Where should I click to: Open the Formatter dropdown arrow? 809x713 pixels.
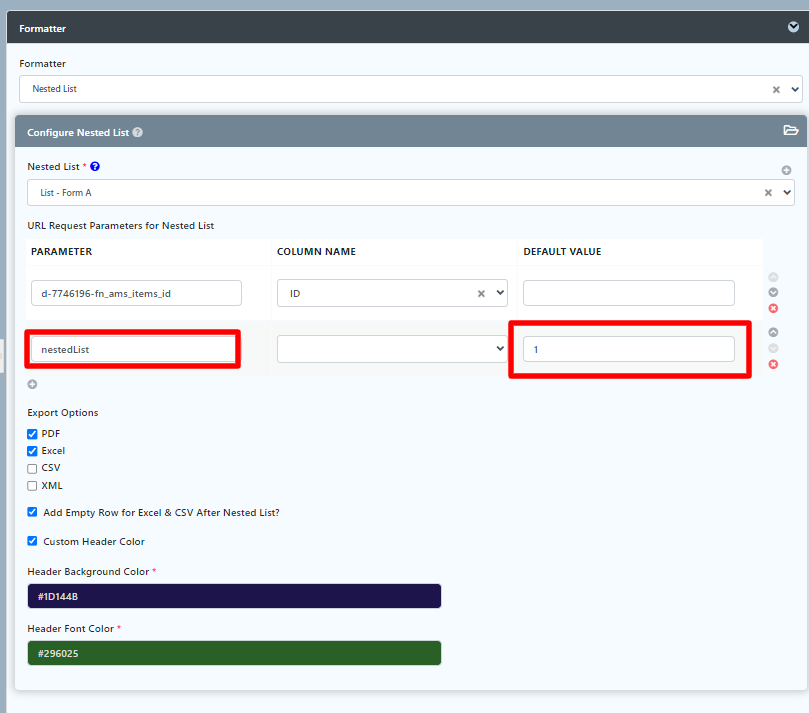point(795,89)
